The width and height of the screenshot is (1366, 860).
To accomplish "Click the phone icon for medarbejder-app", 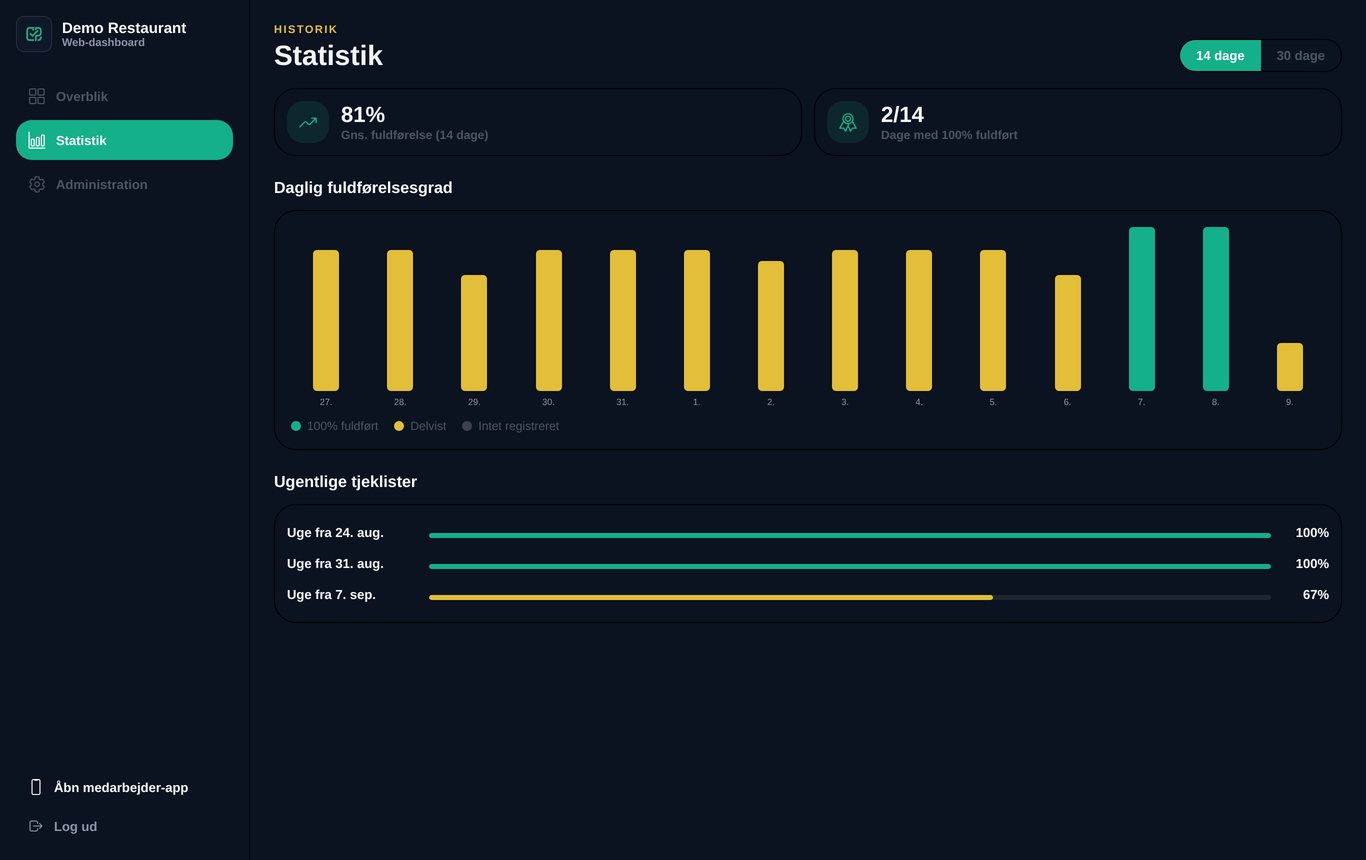I will click(x=36, y=787).
